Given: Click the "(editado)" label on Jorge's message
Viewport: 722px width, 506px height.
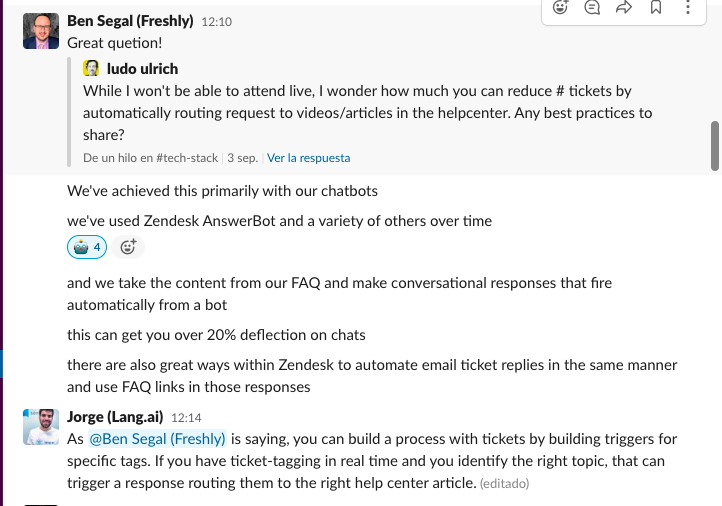Looking at the screenshot, I should tap(505, 483).
